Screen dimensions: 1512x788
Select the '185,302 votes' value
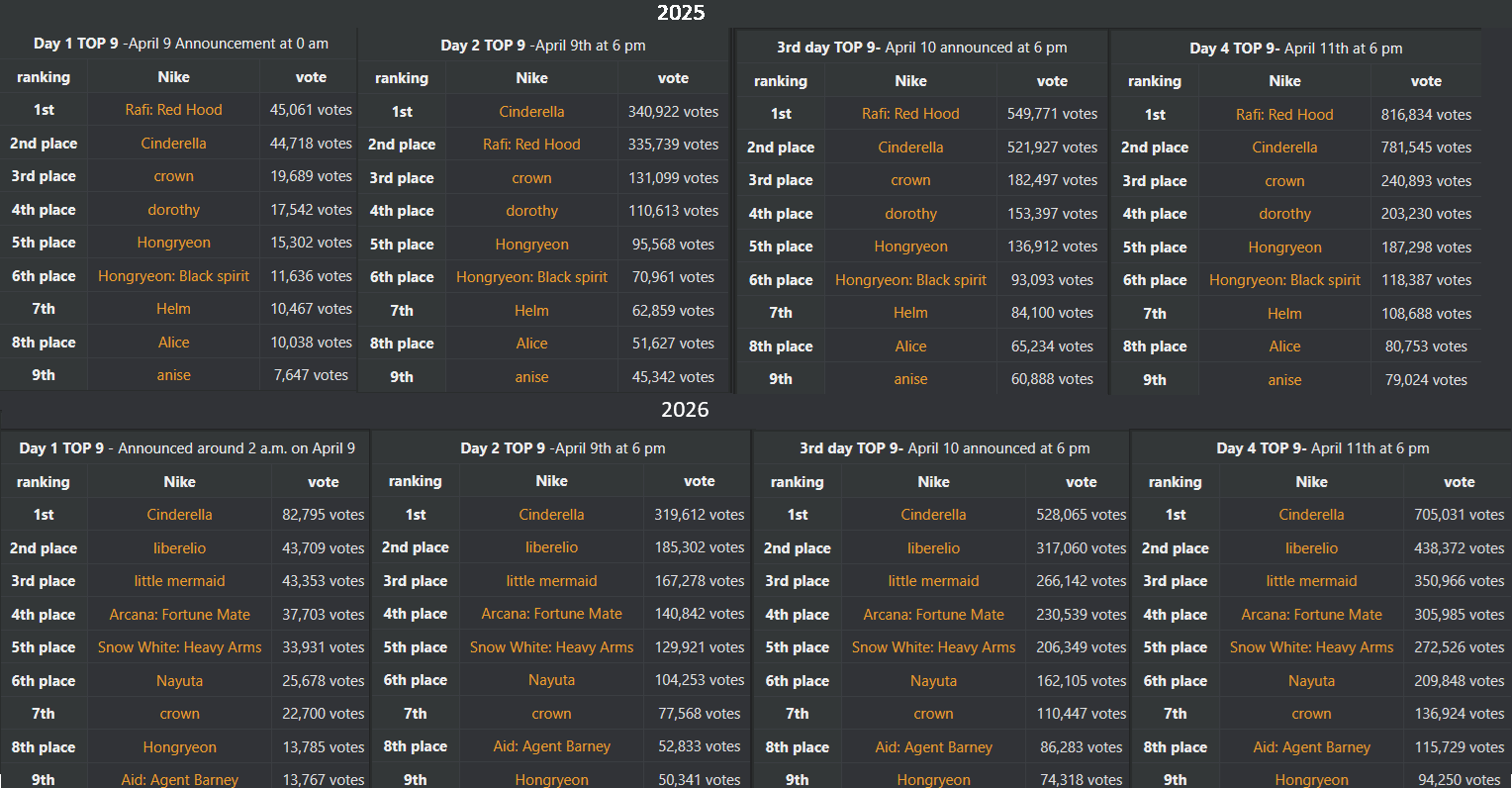tap(700, 547)
